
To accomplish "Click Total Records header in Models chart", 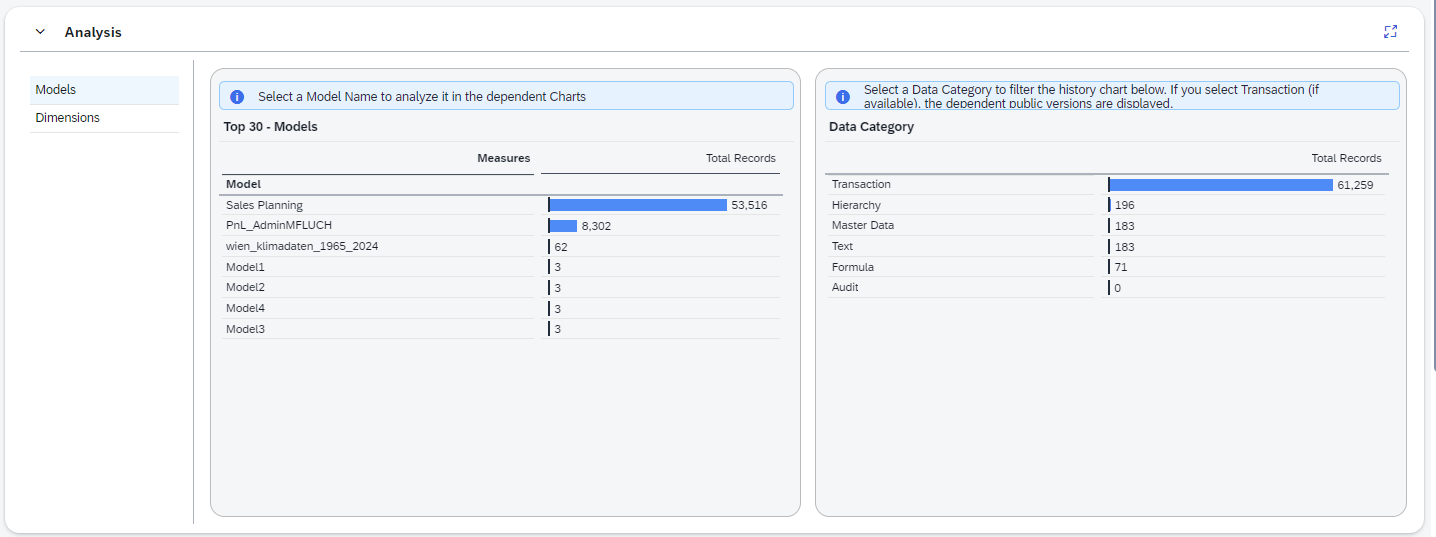I will click(x=740, y=158).
